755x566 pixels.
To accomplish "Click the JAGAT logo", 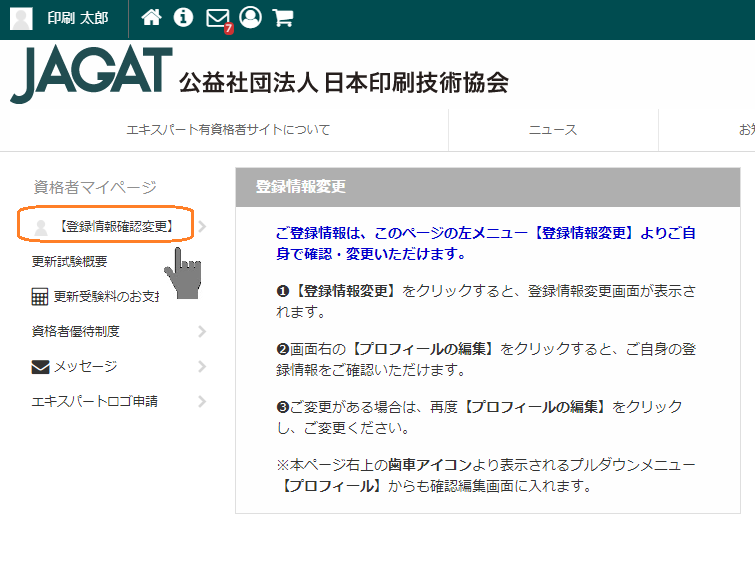I will pyautogui.click(x=91, y=73).
